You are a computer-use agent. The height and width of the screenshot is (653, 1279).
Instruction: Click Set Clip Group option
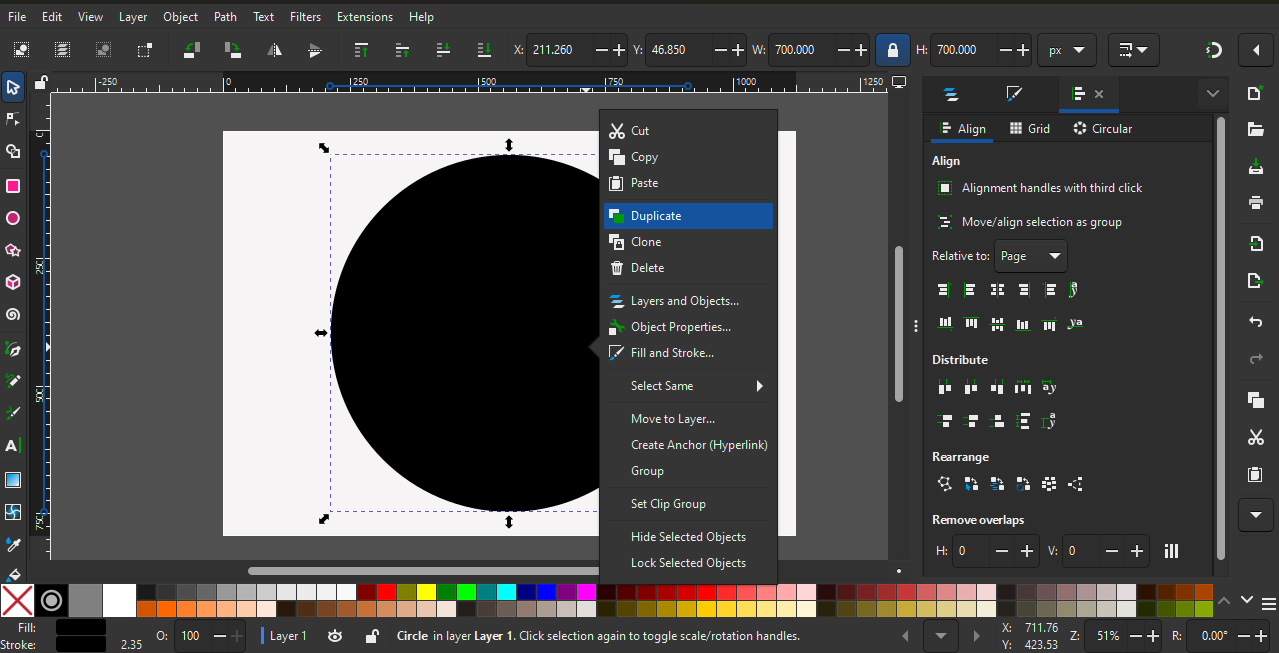(668, 504)
